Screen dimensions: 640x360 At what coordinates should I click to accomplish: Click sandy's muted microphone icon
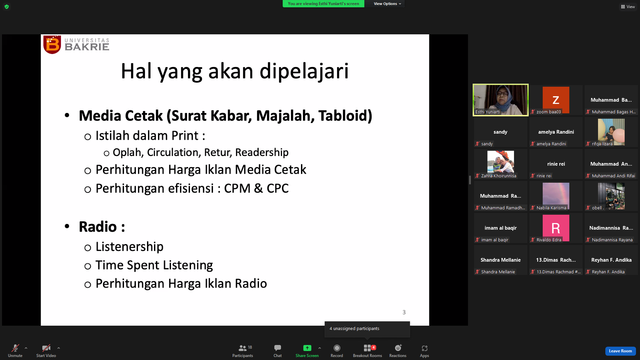[x=477, y=144]
